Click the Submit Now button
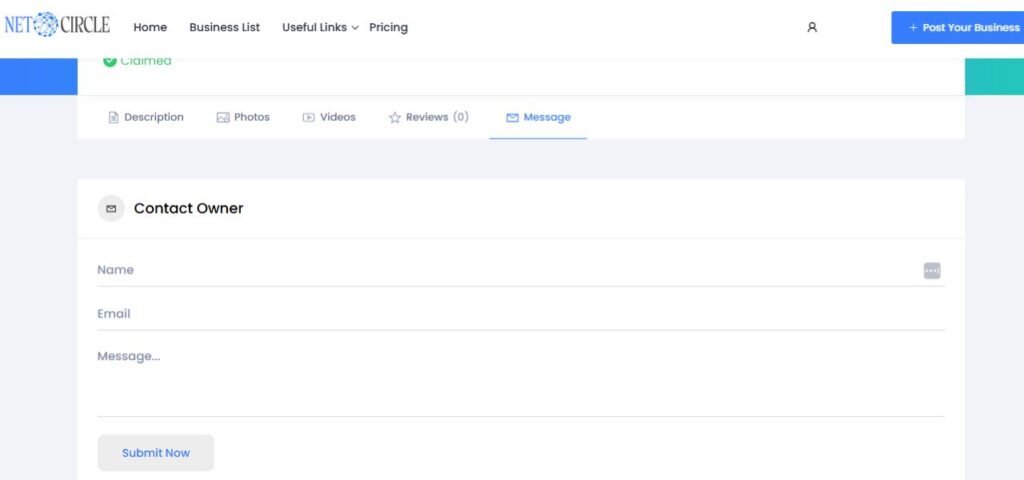1024x480 pixels. pos(155,453)
